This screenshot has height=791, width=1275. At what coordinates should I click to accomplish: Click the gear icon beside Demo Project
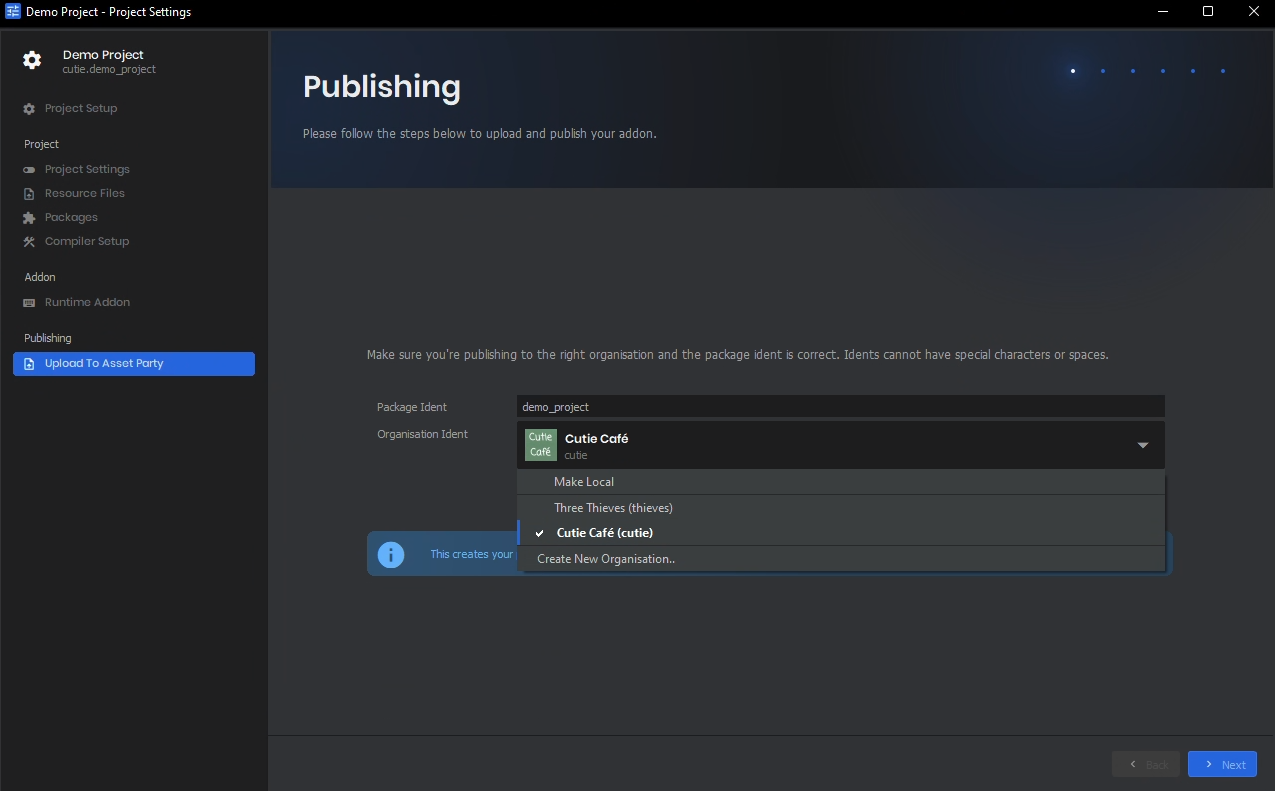pos(32,60)
